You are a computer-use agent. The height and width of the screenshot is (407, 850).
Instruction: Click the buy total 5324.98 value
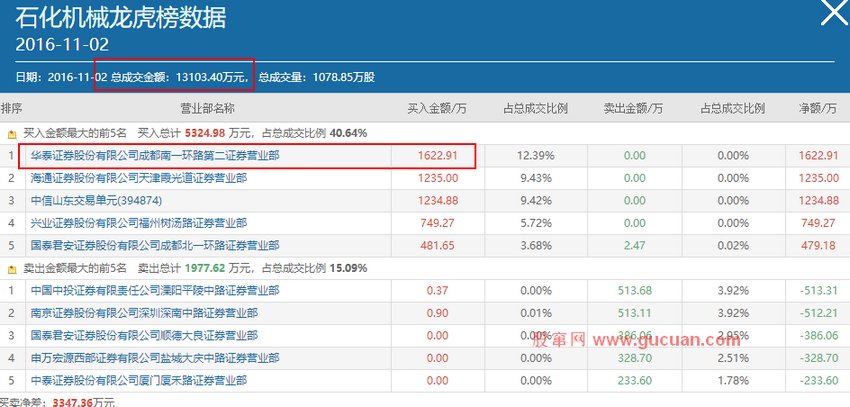point(205,132)
